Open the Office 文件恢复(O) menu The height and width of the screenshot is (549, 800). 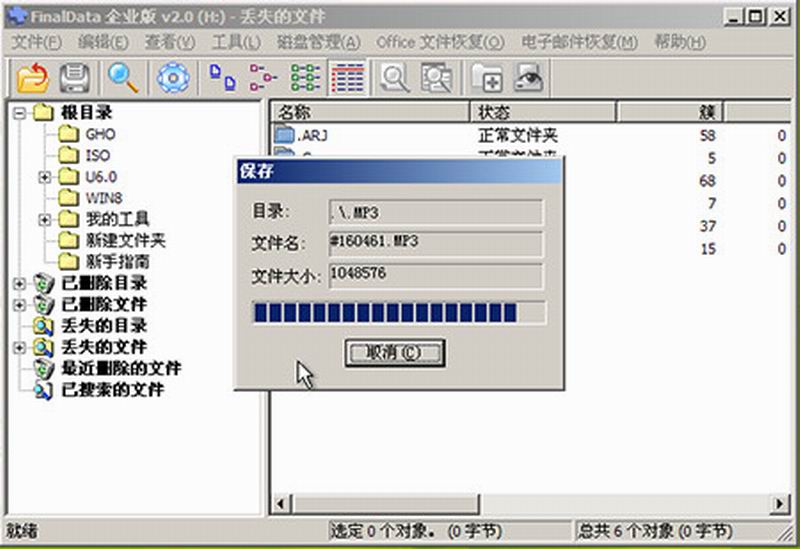(440, 42)
